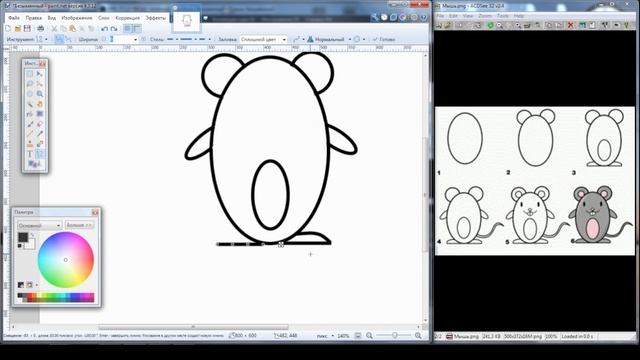This screenshot has height=360, width=640.
Task: Click the zoom slider in status bar
Action: 394,336
